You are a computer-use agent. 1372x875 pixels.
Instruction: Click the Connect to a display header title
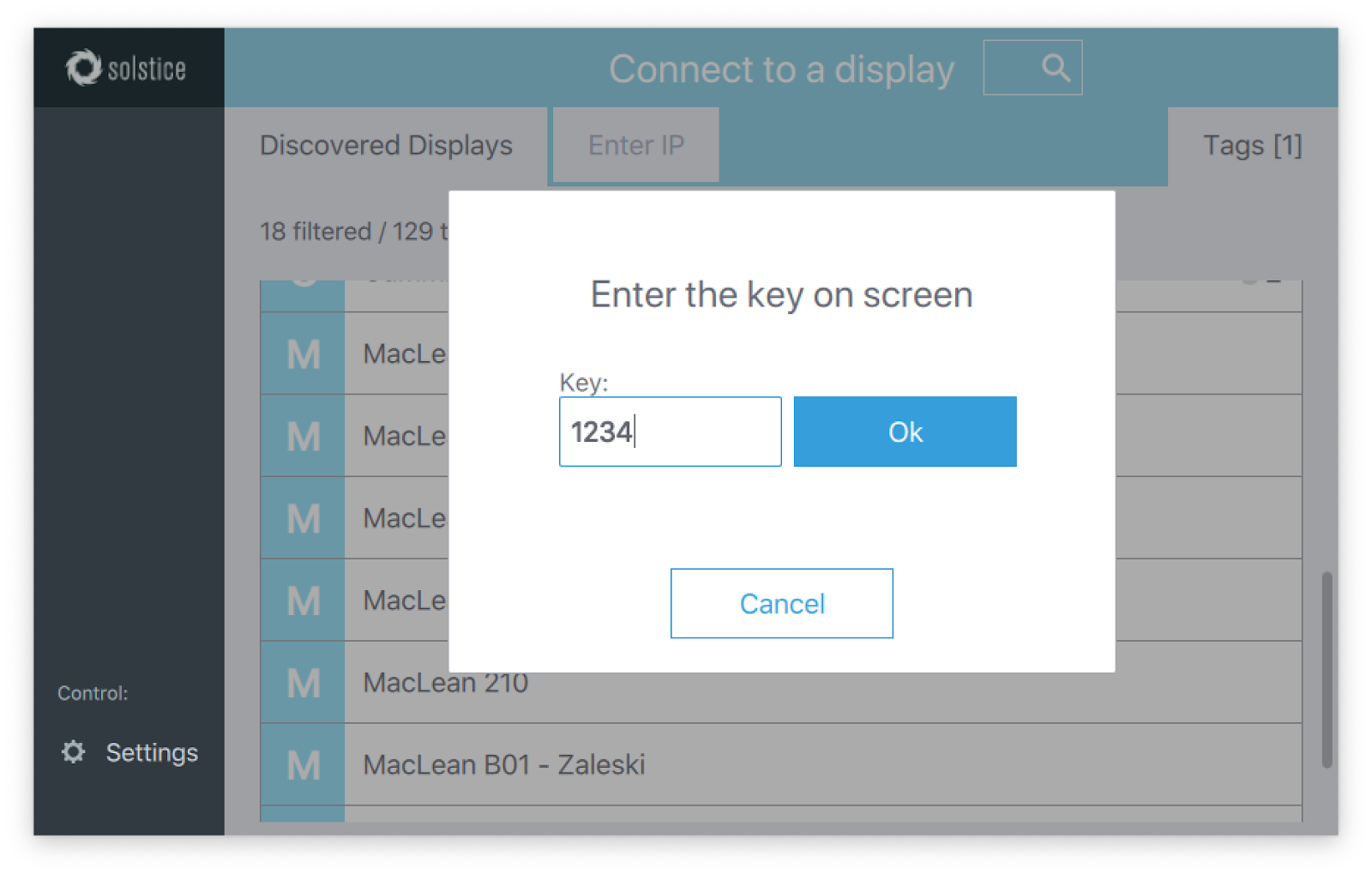click(x=781, y=69)
